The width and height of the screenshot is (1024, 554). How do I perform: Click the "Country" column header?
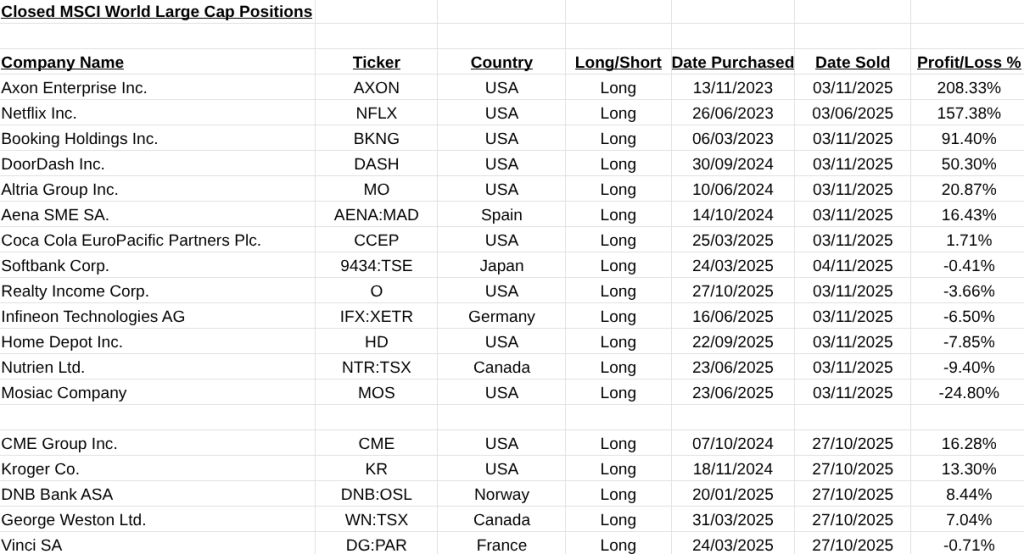point(501,62)
